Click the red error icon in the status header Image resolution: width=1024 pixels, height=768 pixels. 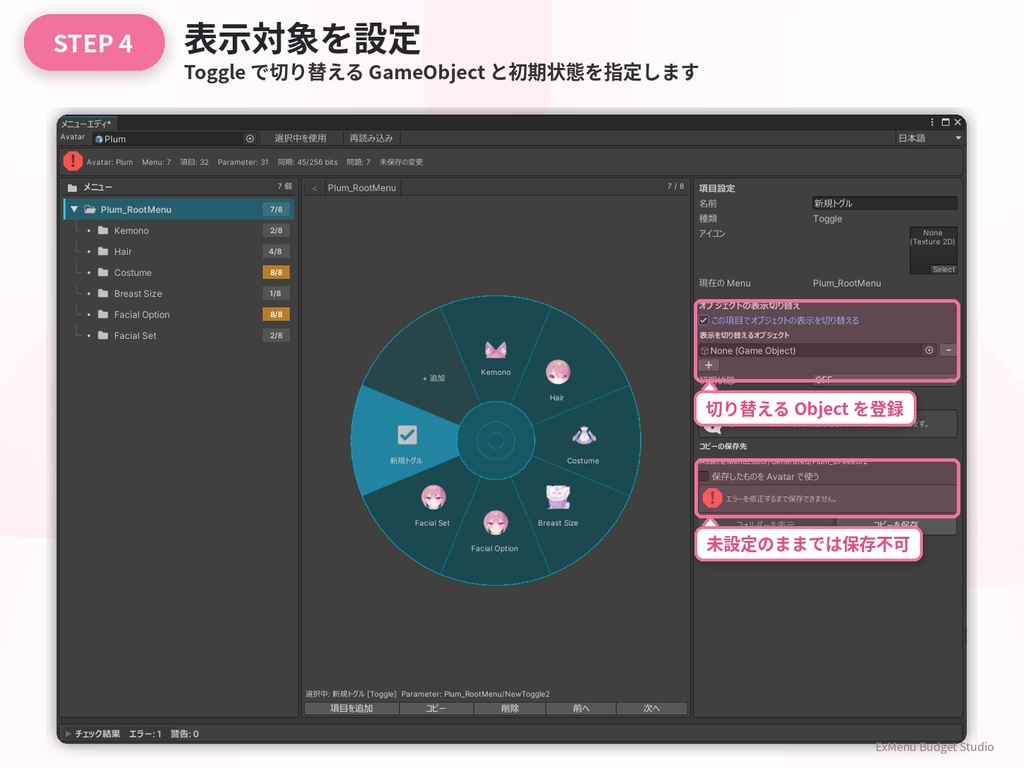coord(72,161)
